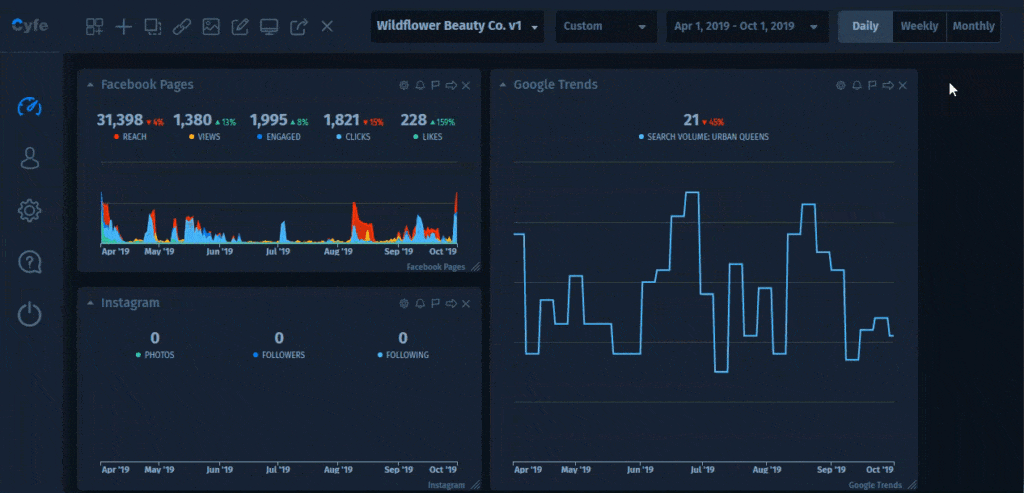Open Facebook Pages widget gear settings
1024x493 pixels.
point(404,86)
